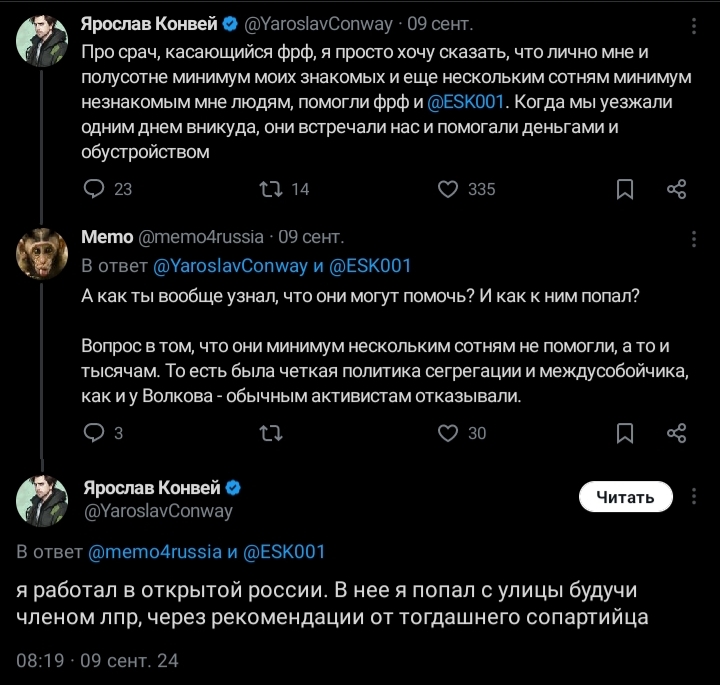Image resolution: width=720 pixels, height=685 pixels.
Task: Click the 08:19 · 09 сент. 24 timestamp
Action: pos(97,660)
